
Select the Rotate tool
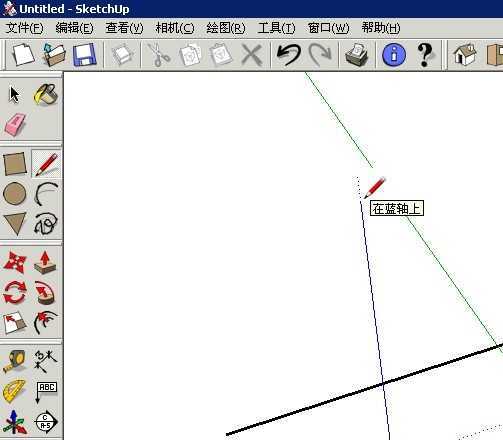(15, 292)
